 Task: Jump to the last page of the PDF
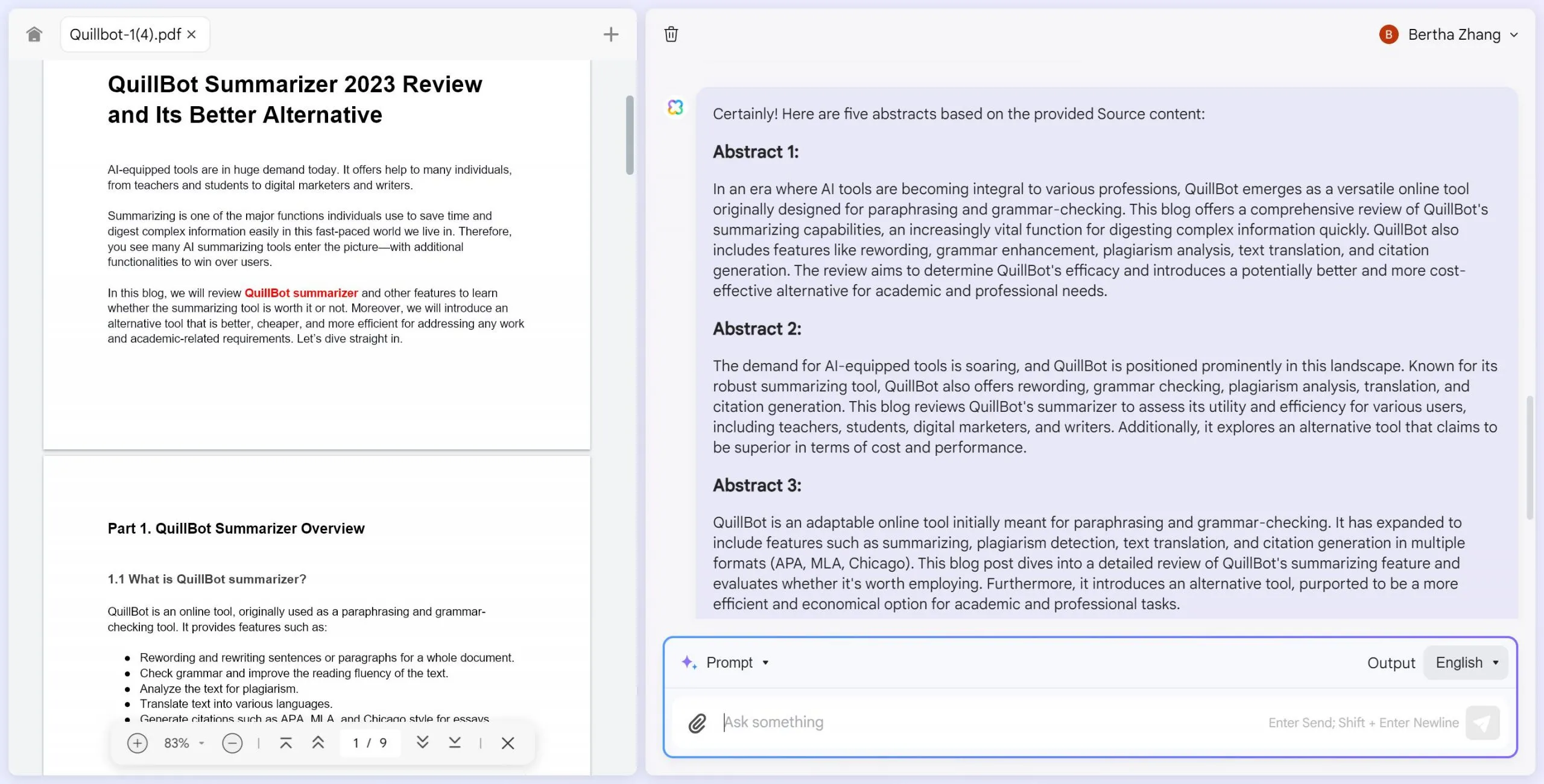[455, 743]
